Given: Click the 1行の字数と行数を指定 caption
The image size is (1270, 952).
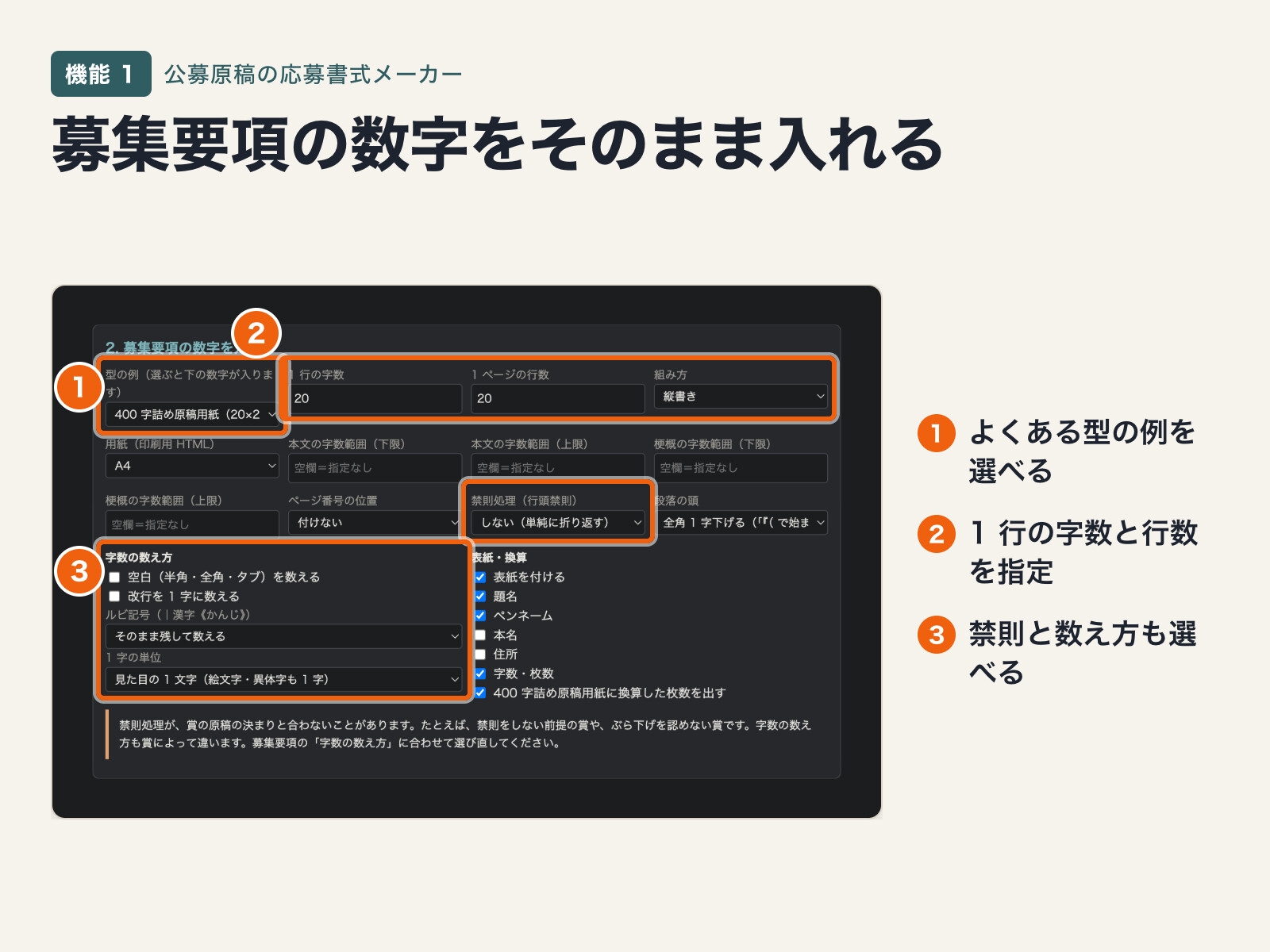Looking at the screenshot, I should click(1083, 552).
